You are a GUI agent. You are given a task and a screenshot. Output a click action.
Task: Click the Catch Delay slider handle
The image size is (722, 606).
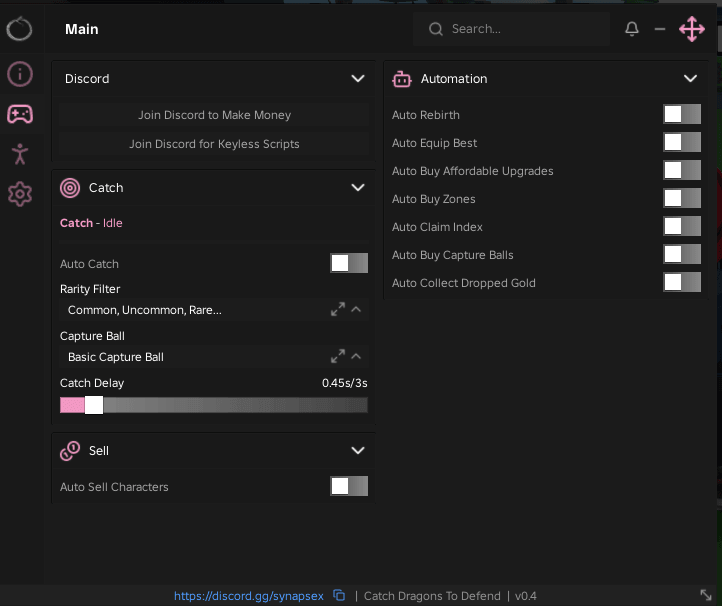point(94,405)
